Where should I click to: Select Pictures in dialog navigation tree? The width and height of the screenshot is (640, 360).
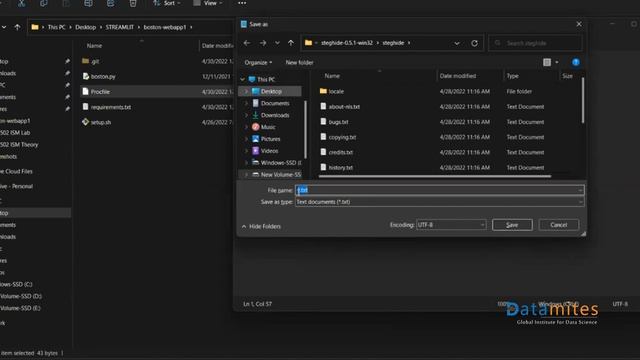coord(270,139)
